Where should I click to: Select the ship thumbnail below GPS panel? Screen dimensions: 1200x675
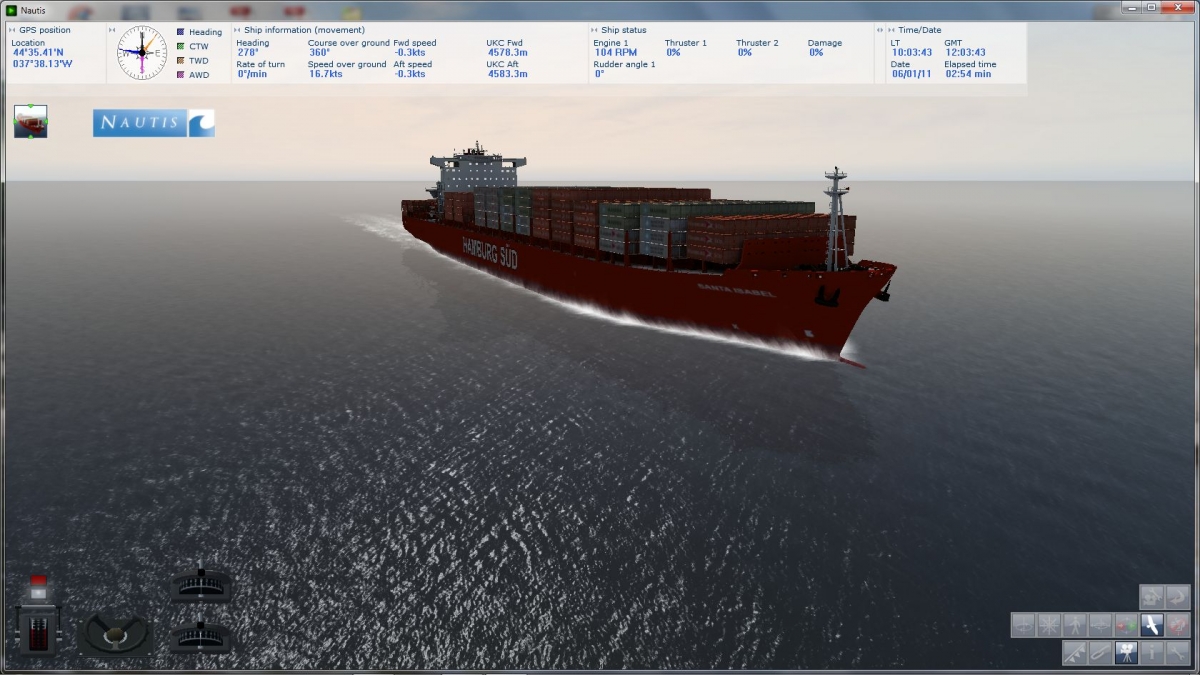(31, 121)
